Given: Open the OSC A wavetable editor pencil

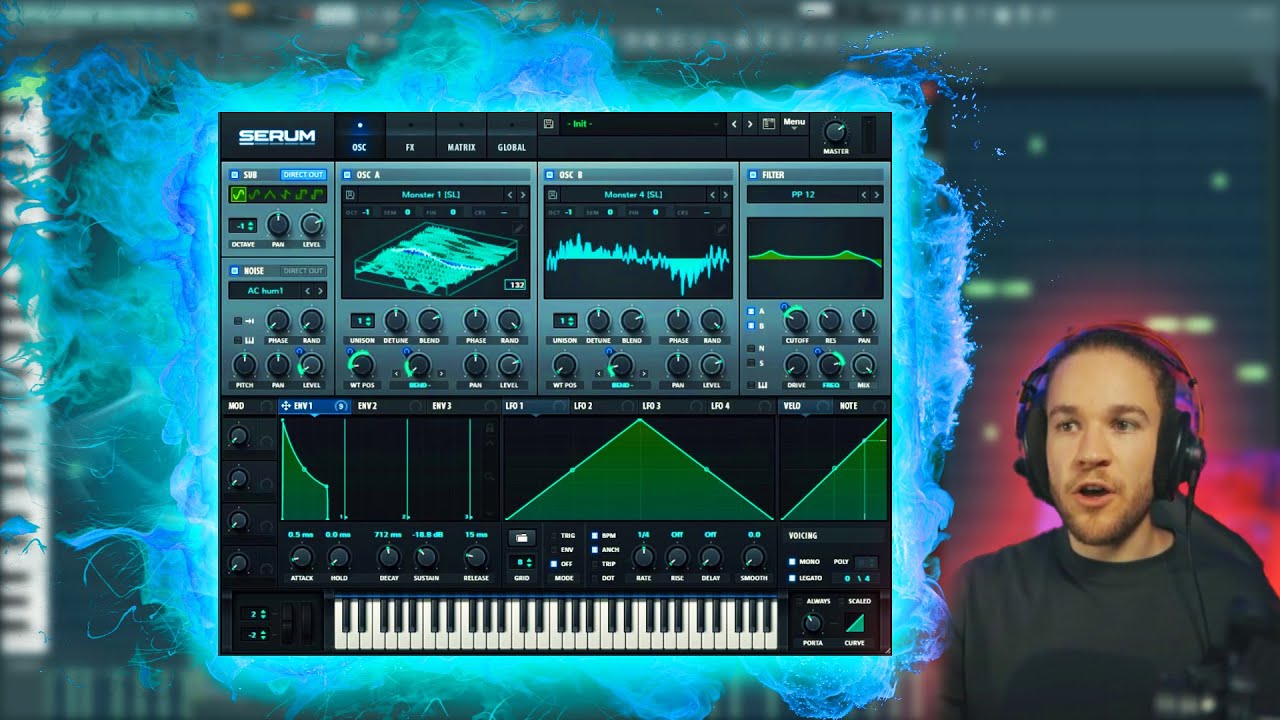Looking at the screenshot, I should [519, 229].
